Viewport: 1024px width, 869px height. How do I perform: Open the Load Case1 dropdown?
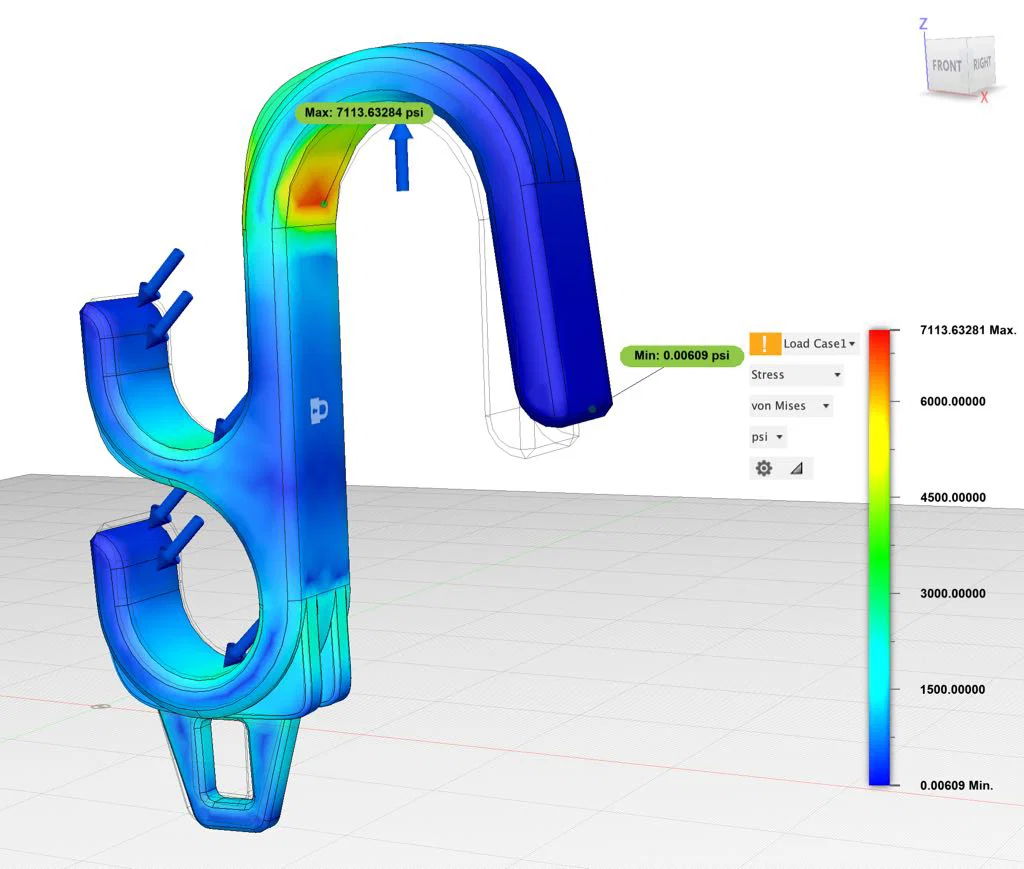[x=820, y=343]
